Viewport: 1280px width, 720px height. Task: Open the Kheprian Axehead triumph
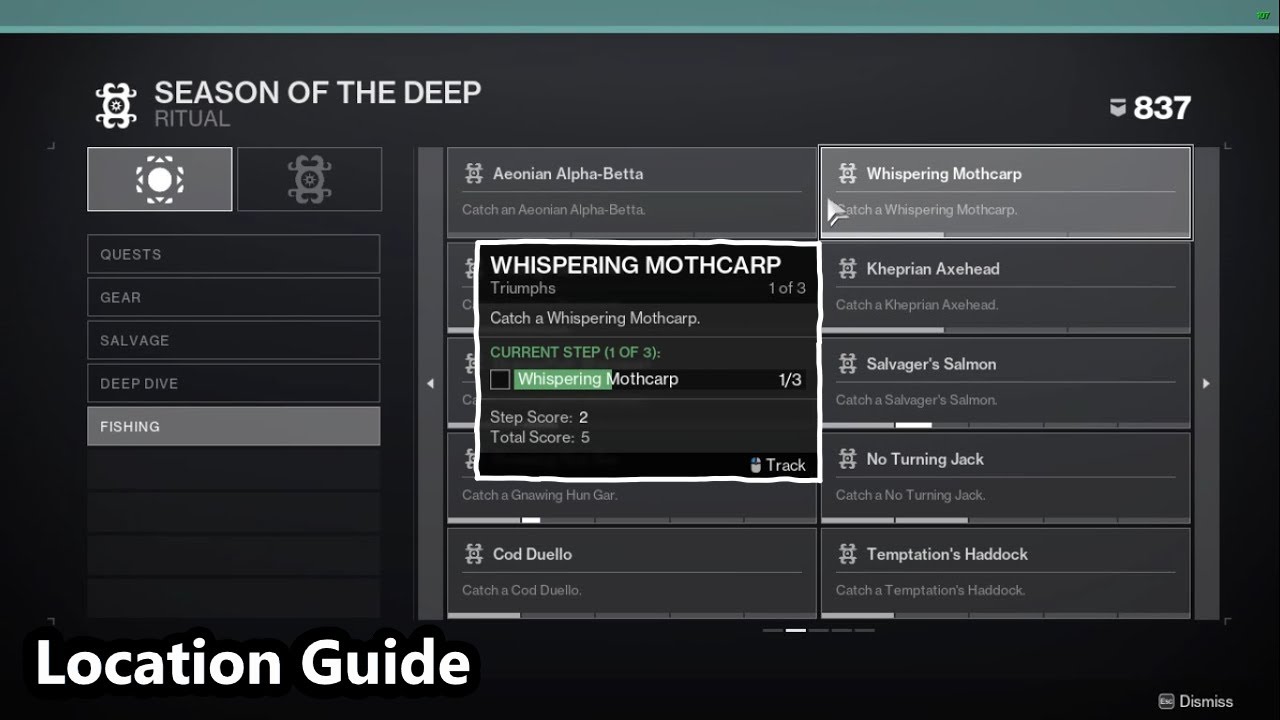[1005, 287]
